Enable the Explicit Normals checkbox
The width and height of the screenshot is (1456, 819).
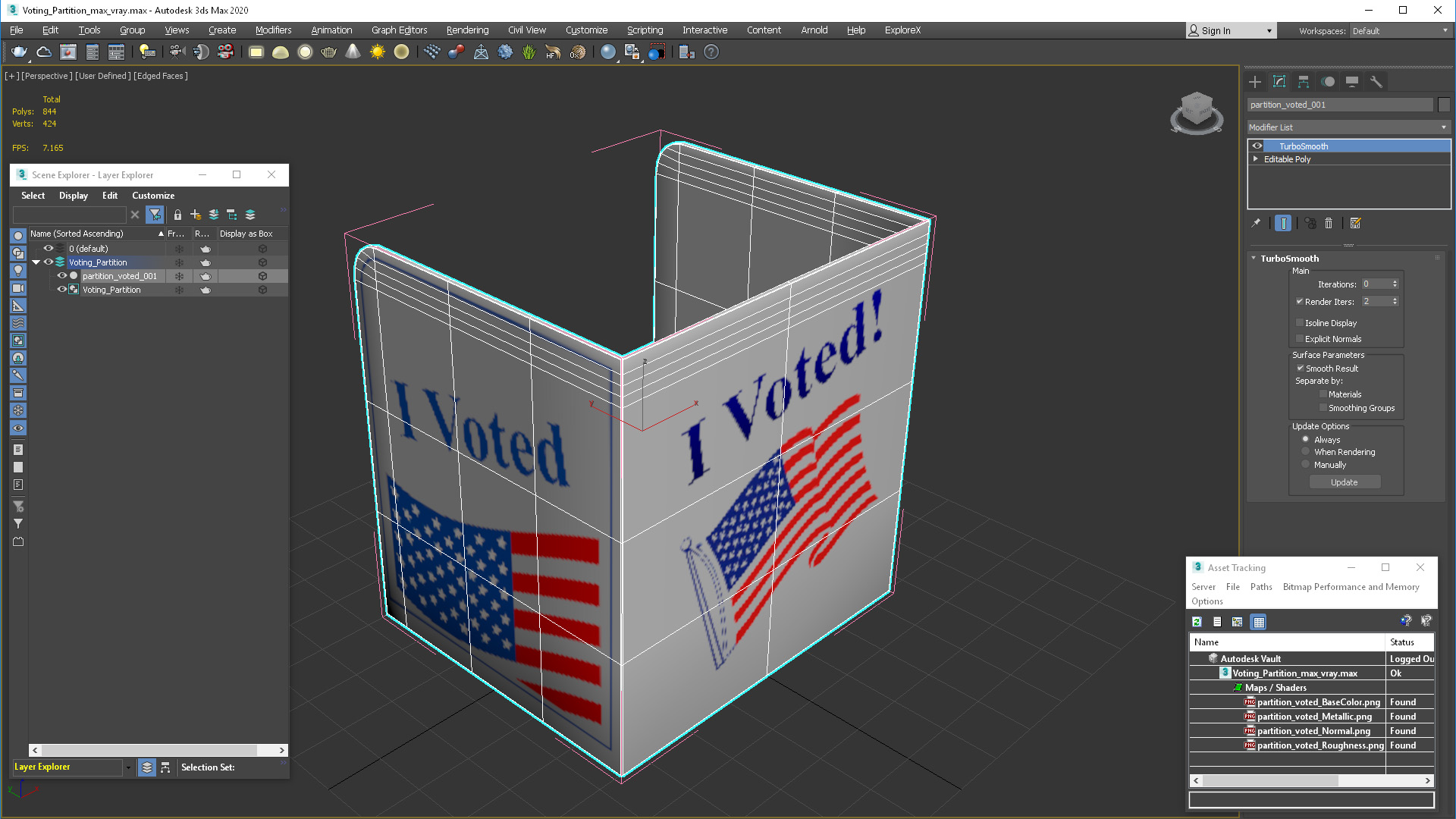1300,338
